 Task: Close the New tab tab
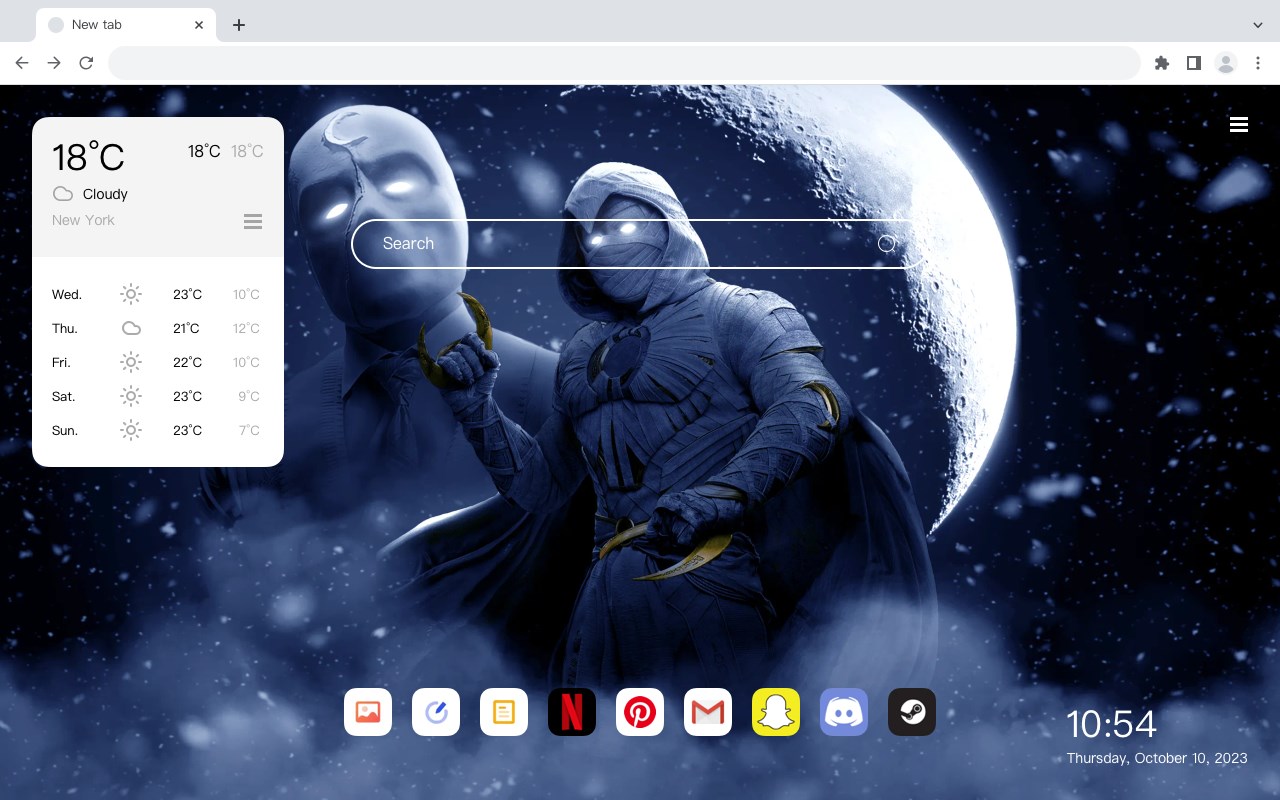(200, 25)
